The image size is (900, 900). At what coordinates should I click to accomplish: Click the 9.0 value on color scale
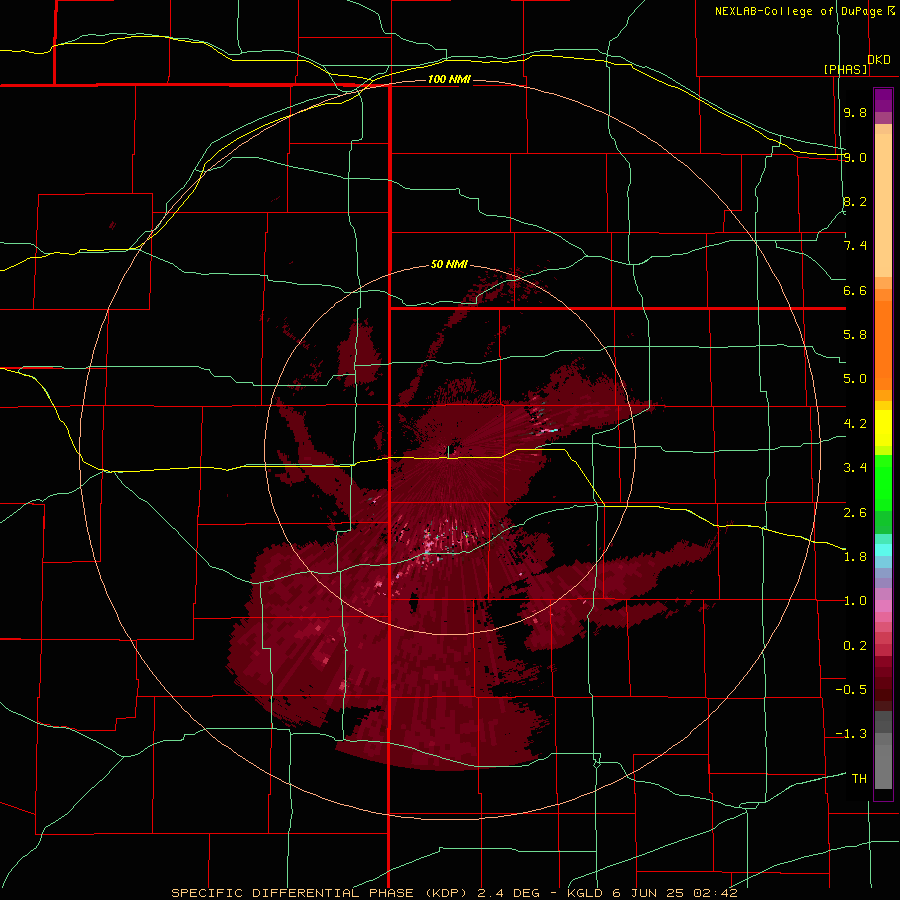pyautogui.click(x=855, y=157)
